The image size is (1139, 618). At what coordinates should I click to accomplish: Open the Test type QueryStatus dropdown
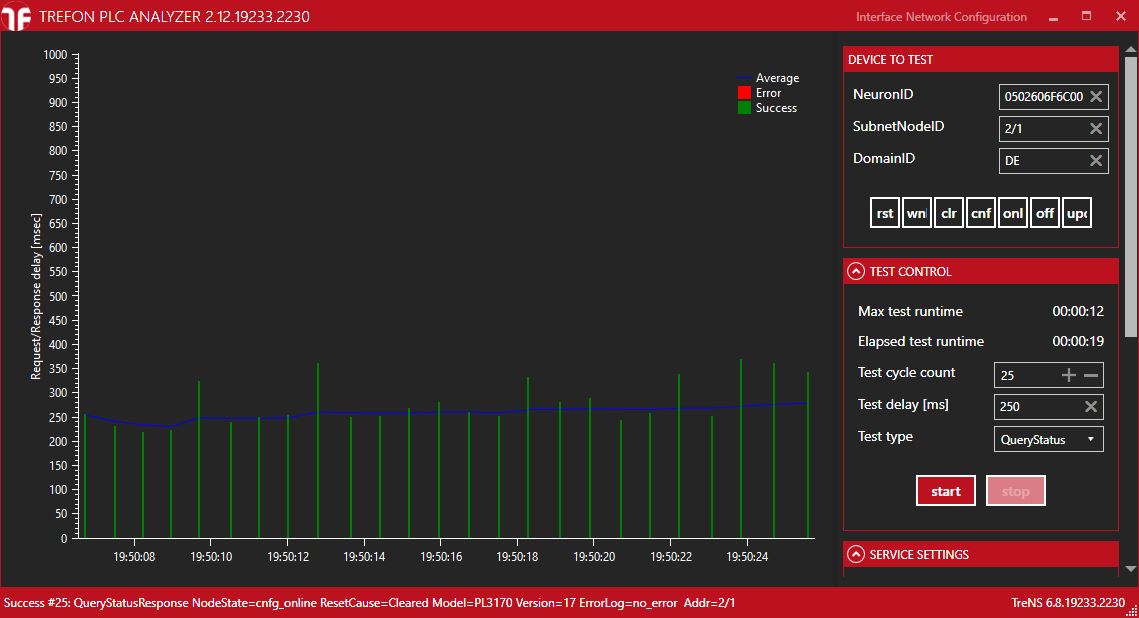[1049, 439]
